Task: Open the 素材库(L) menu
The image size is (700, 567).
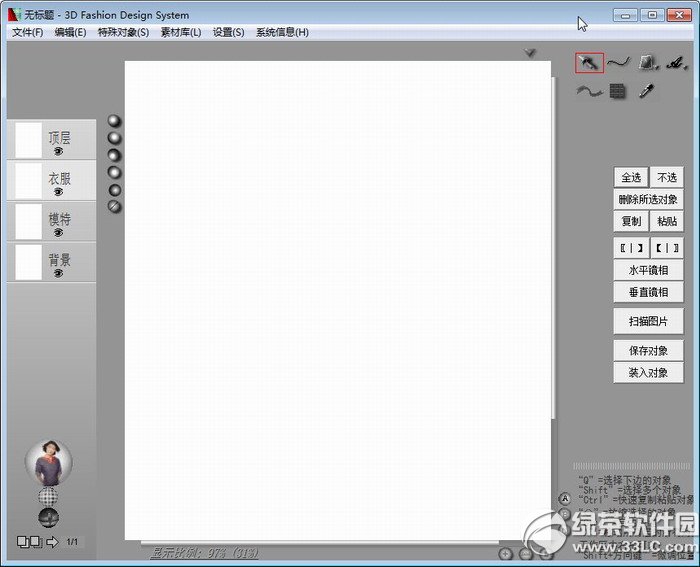Action: 181,33
